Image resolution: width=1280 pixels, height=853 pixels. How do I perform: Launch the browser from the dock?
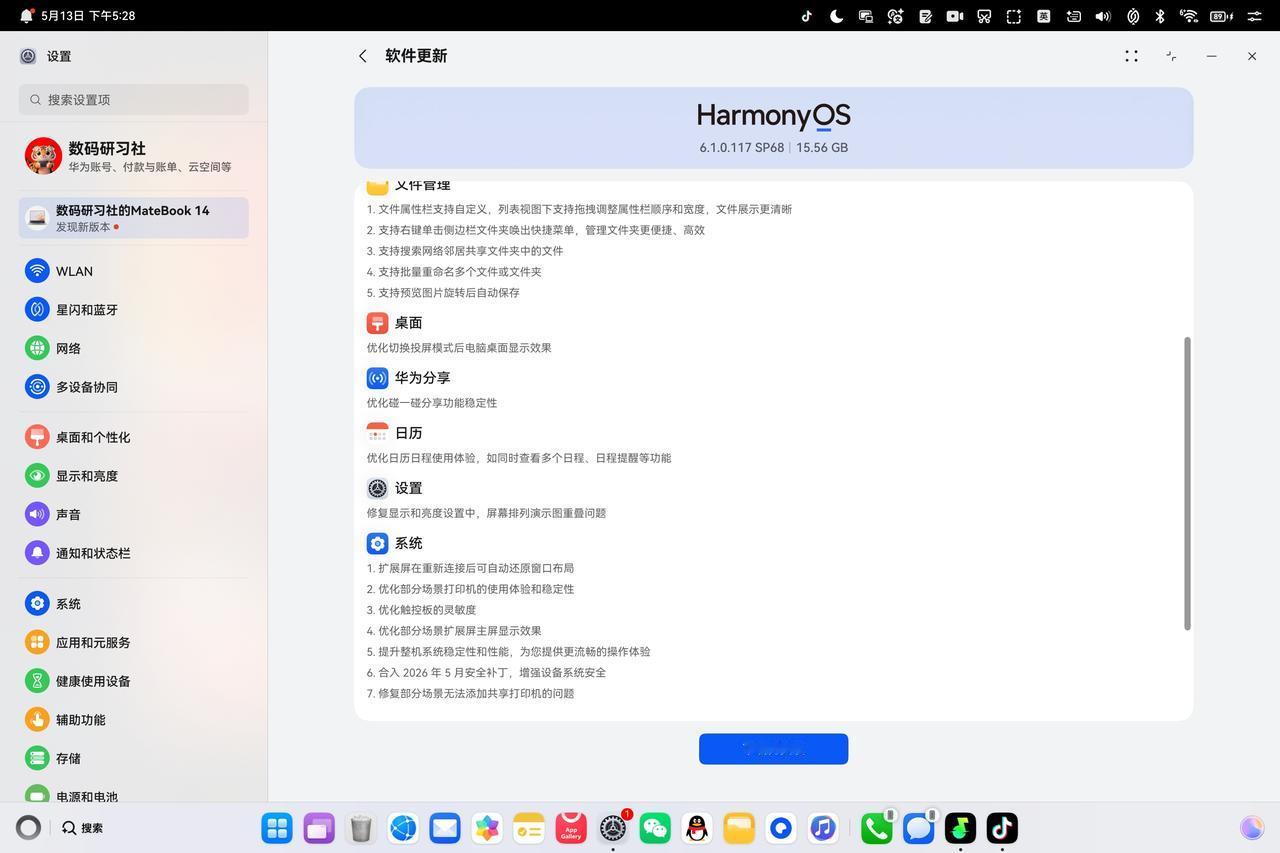[x=403, y=828]
